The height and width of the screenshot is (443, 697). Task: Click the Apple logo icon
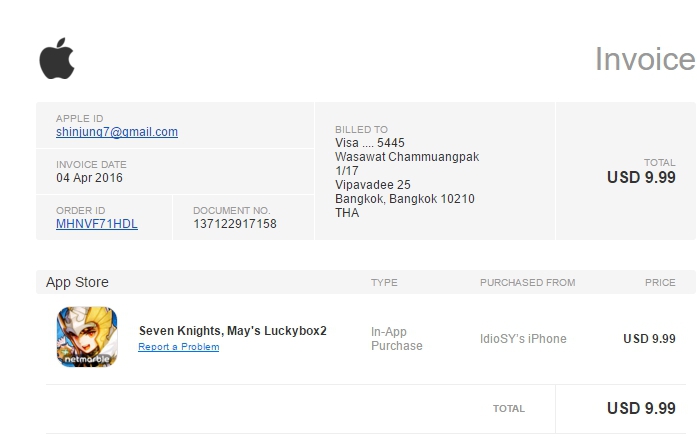pyautogui.click(x=57, y=60)
